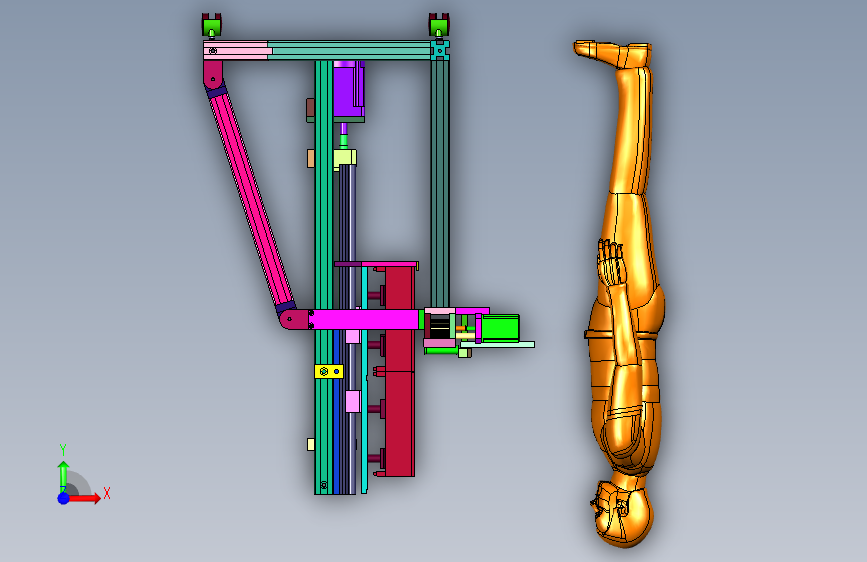The width and height of the screenshot is (867, 562).
Task: Select the top-left green roller wheel
Action: point(211,27)
